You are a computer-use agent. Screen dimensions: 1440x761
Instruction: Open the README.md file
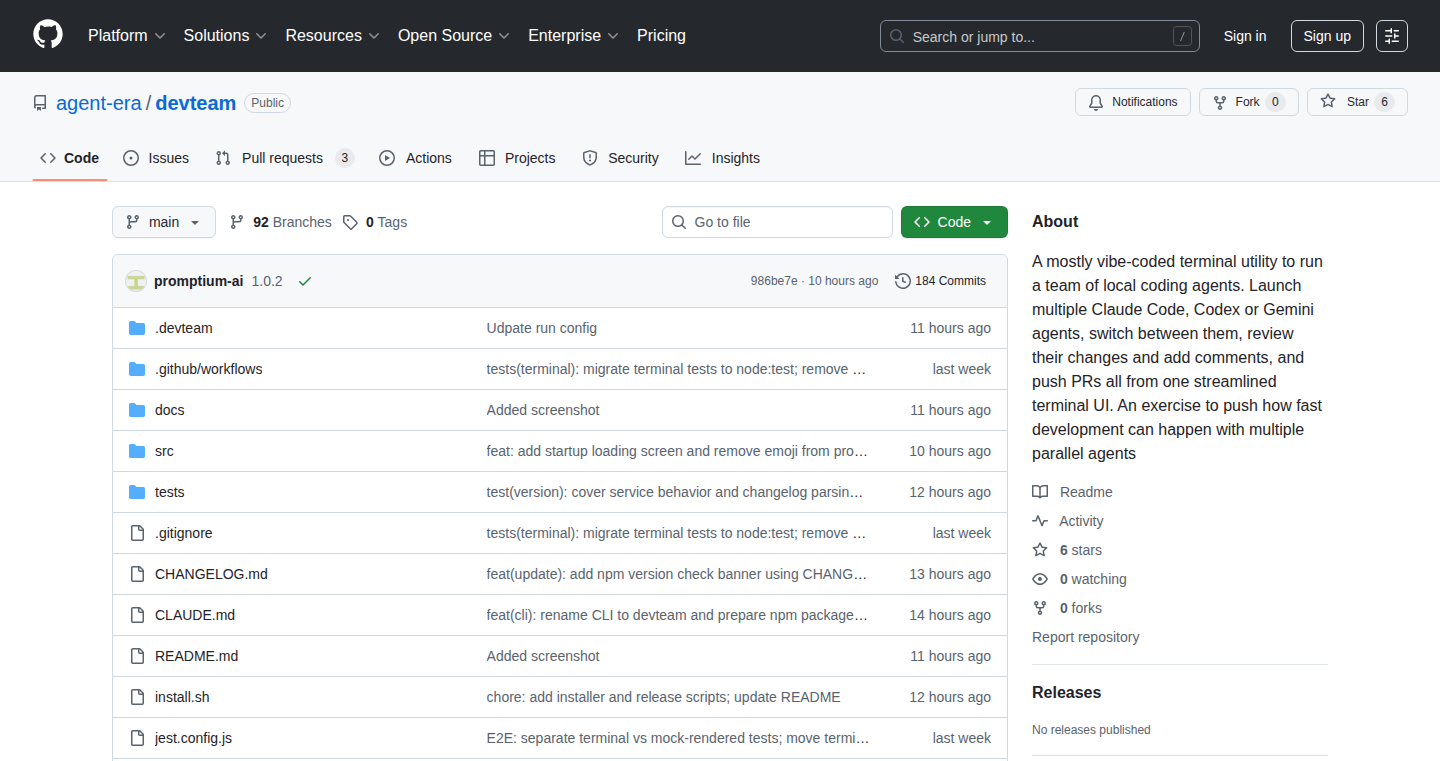point(197,656)
